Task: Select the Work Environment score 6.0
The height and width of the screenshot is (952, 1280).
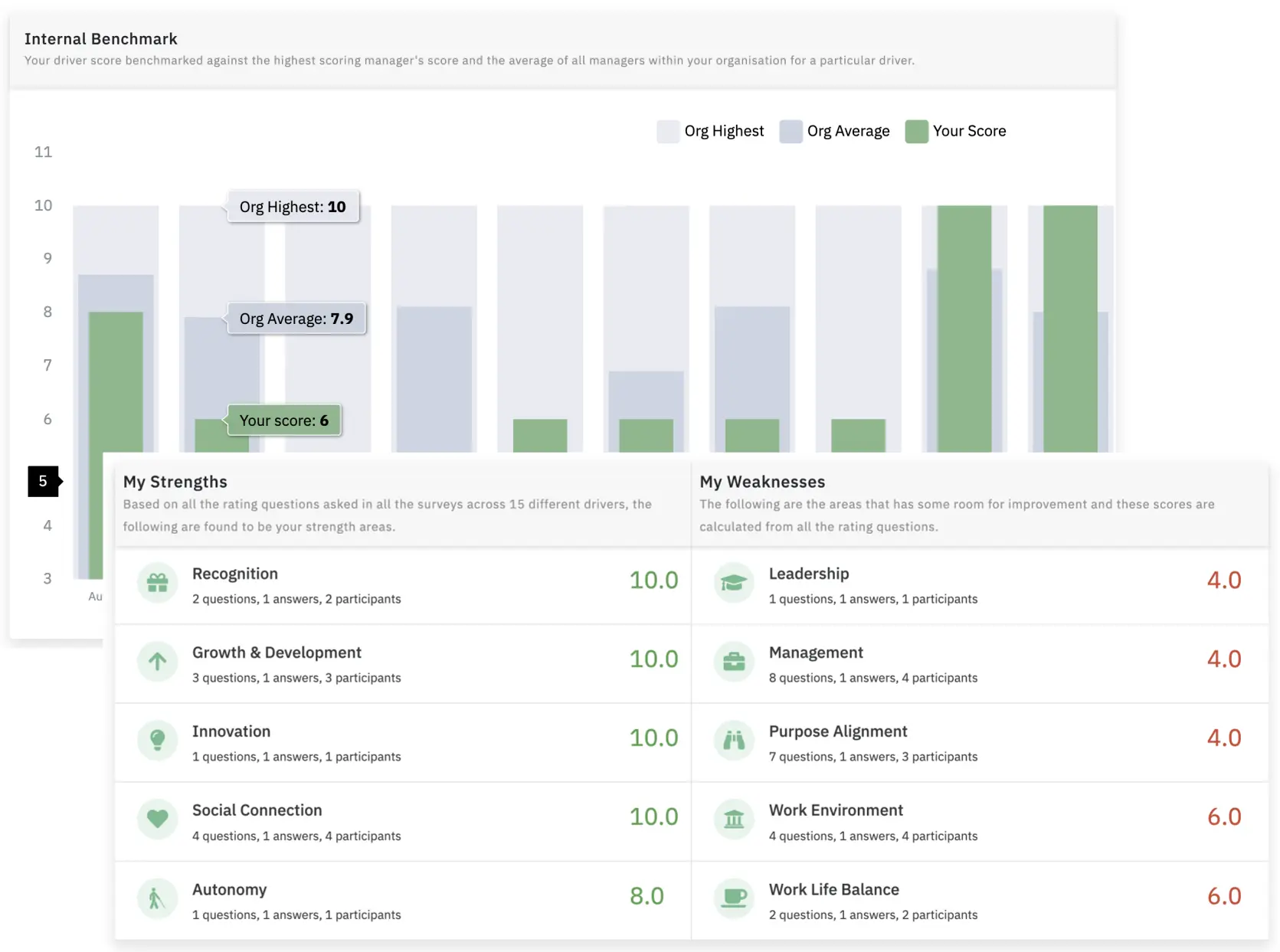Action: [x=1223, y=816]
